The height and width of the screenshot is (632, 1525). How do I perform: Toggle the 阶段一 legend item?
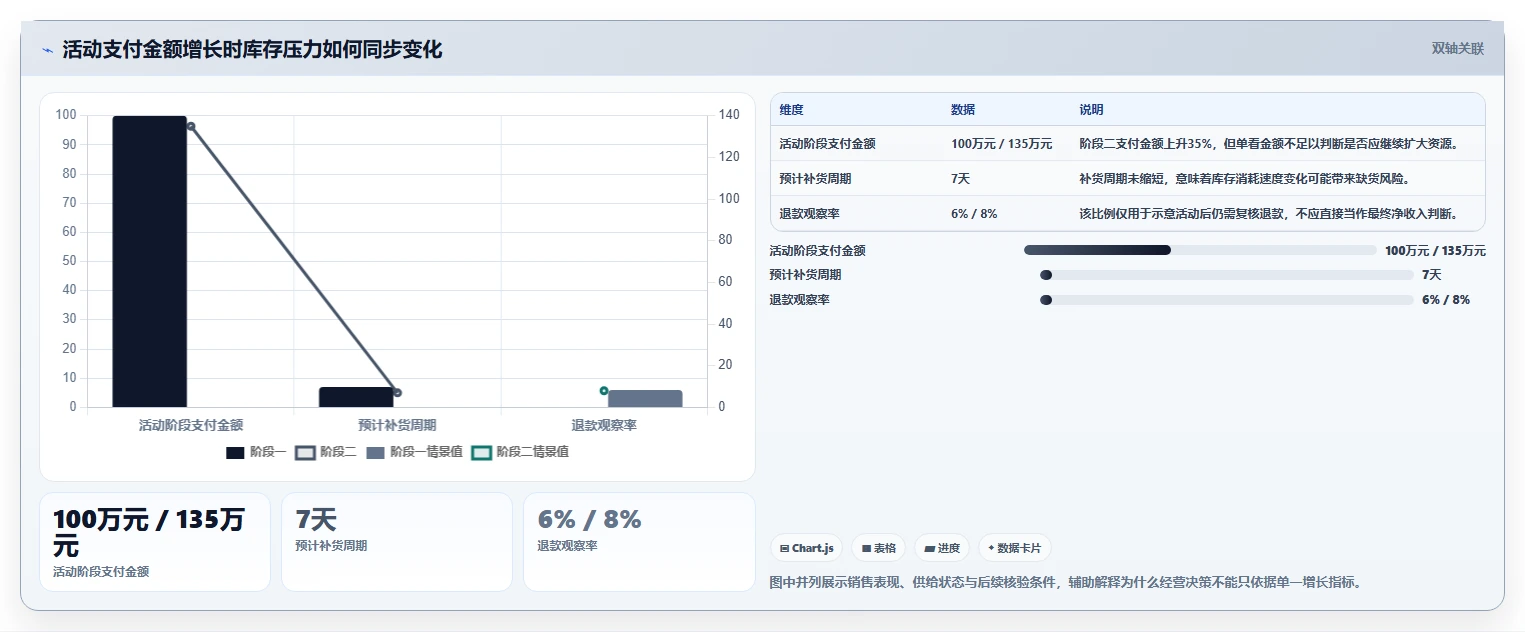pos(256,452)
